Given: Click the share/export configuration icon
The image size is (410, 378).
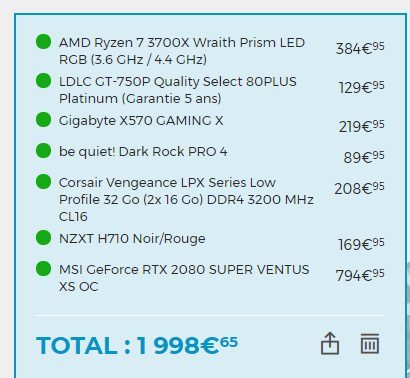Looking at the screenshot, I should tap(330, 343).
